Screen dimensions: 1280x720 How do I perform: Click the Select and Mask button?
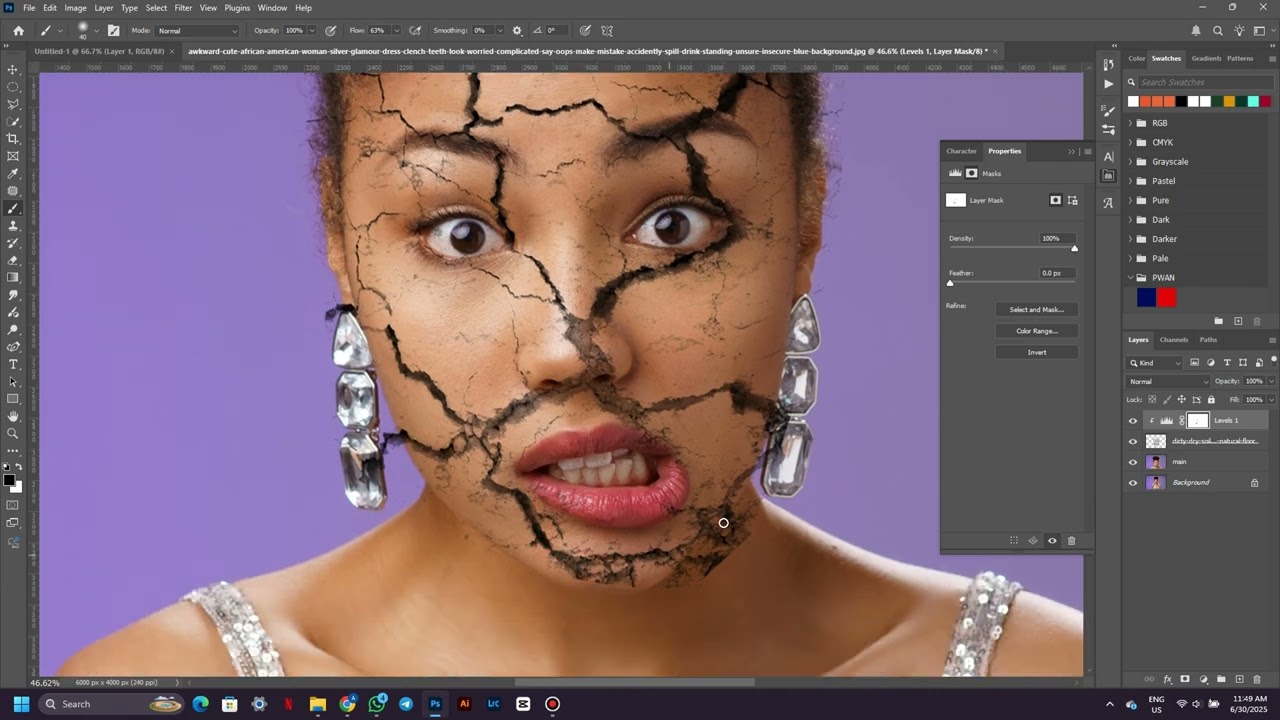pyautogui.click(x=1036, y=310)
